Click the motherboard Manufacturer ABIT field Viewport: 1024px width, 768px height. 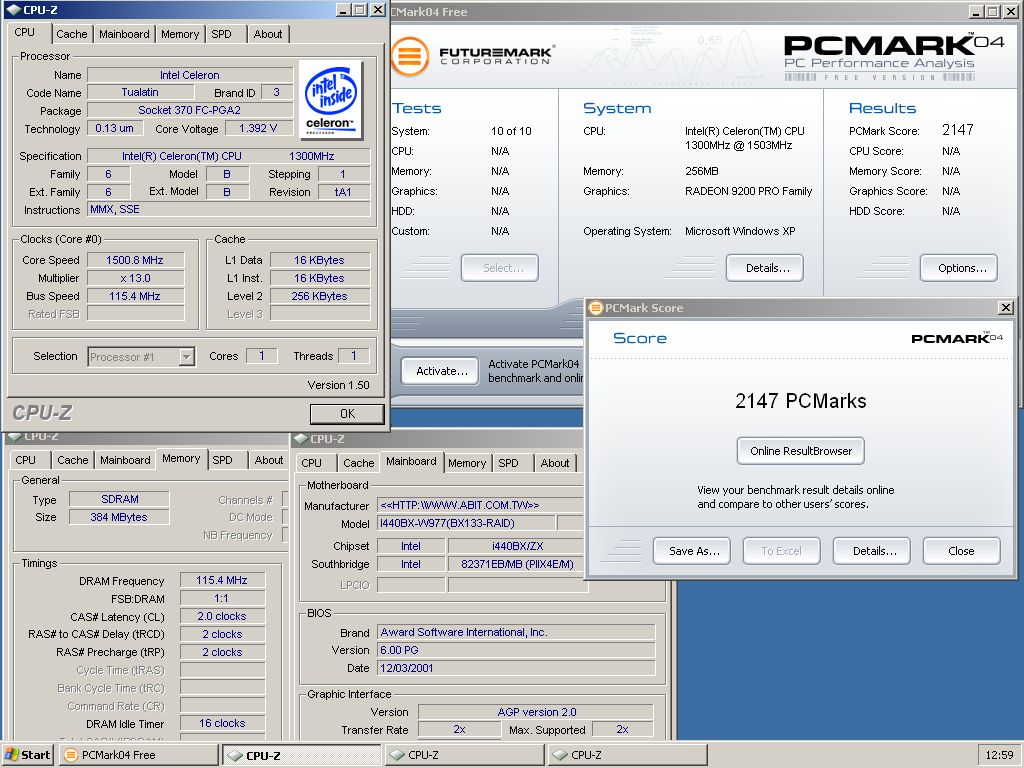479,505
